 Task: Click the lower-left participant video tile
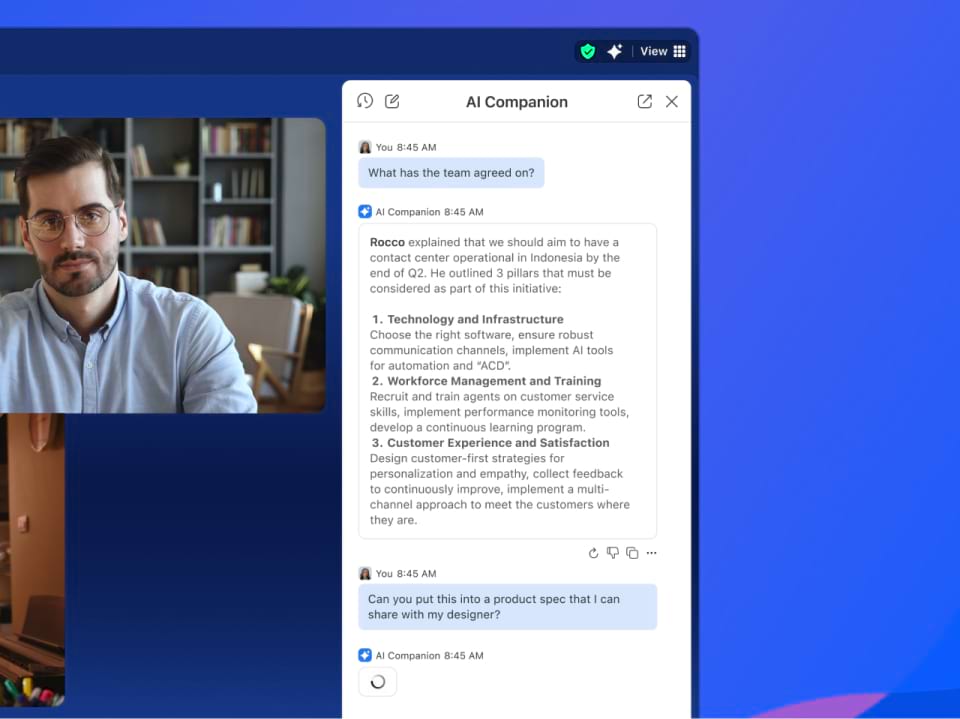tap(32, 560)
